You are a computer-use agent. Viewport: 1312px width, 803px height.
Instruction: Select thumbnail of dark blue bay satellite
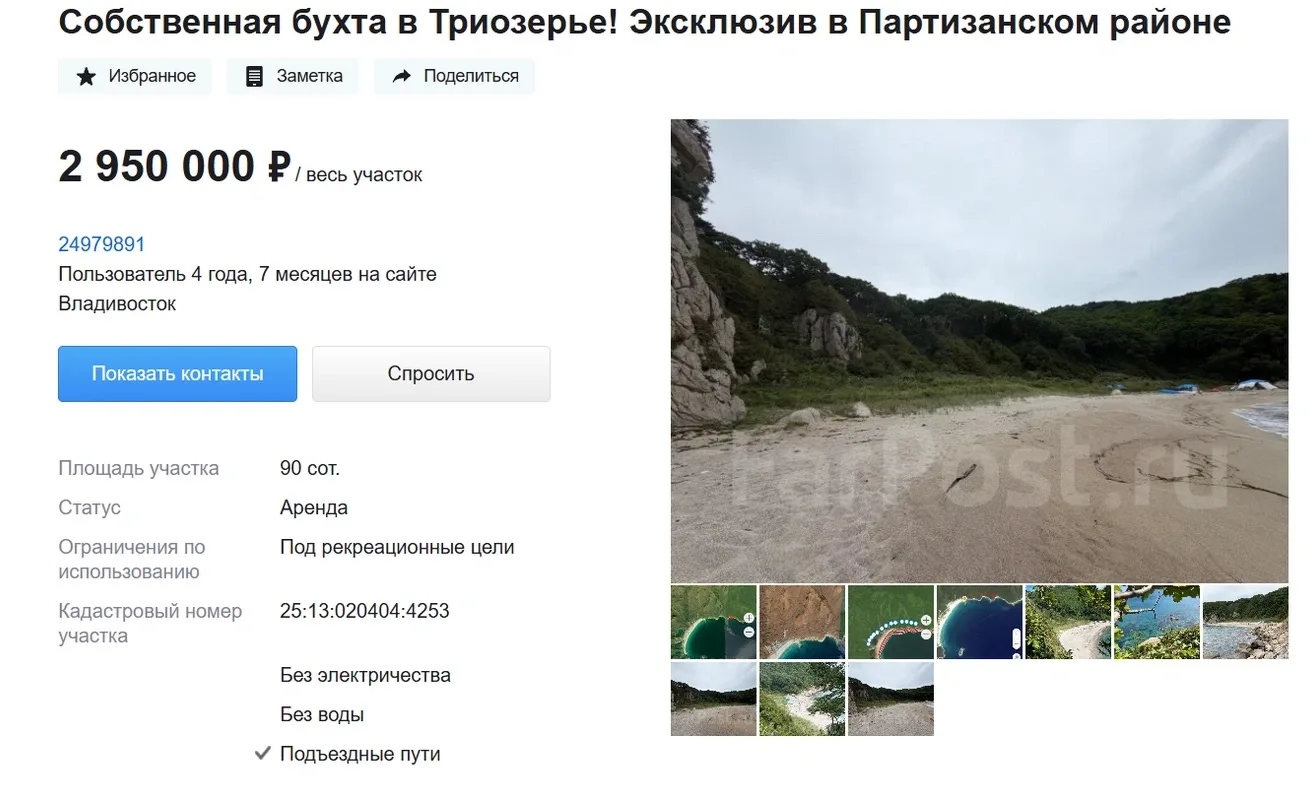(979, 622)
